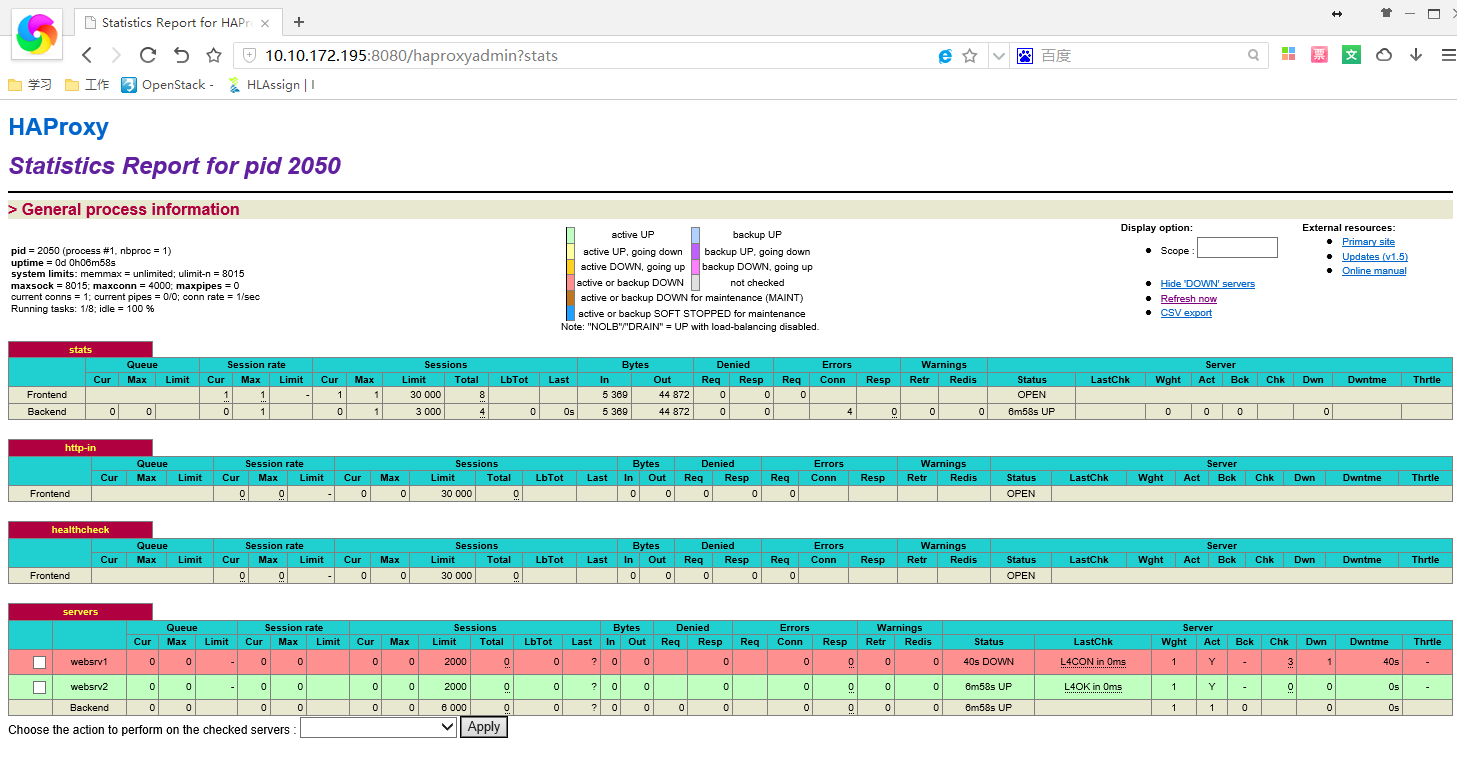This screenshot has width=1457, height=758.
Task: Open the 学习 bookmarks folder
Action: [30, 85]
